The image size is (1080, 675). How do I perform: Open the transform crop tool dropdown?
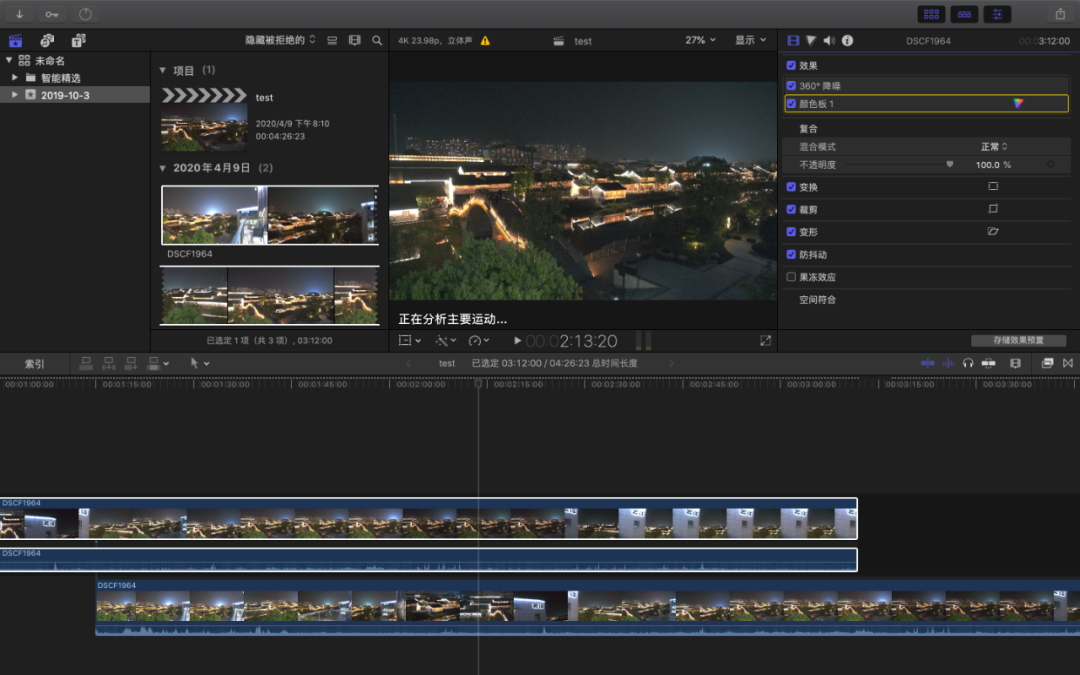(410, 340)
